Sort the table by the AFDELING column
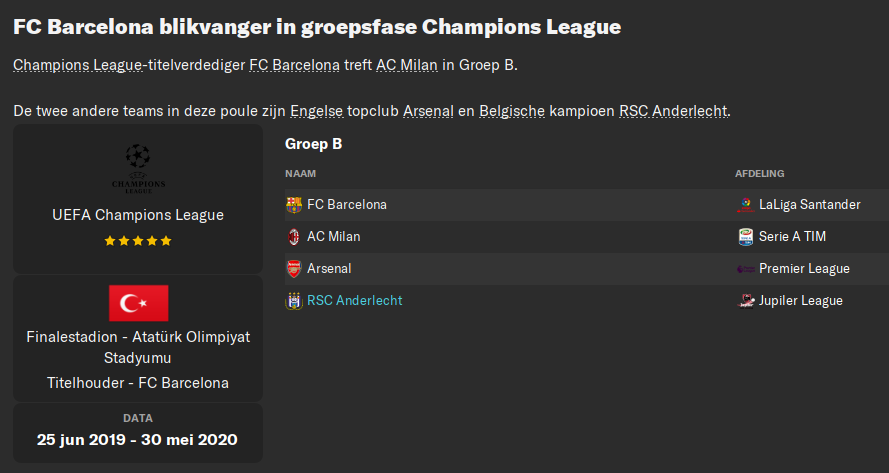This screenshot has width=889, height=473. pyautogui.click(x=760, y=174)
